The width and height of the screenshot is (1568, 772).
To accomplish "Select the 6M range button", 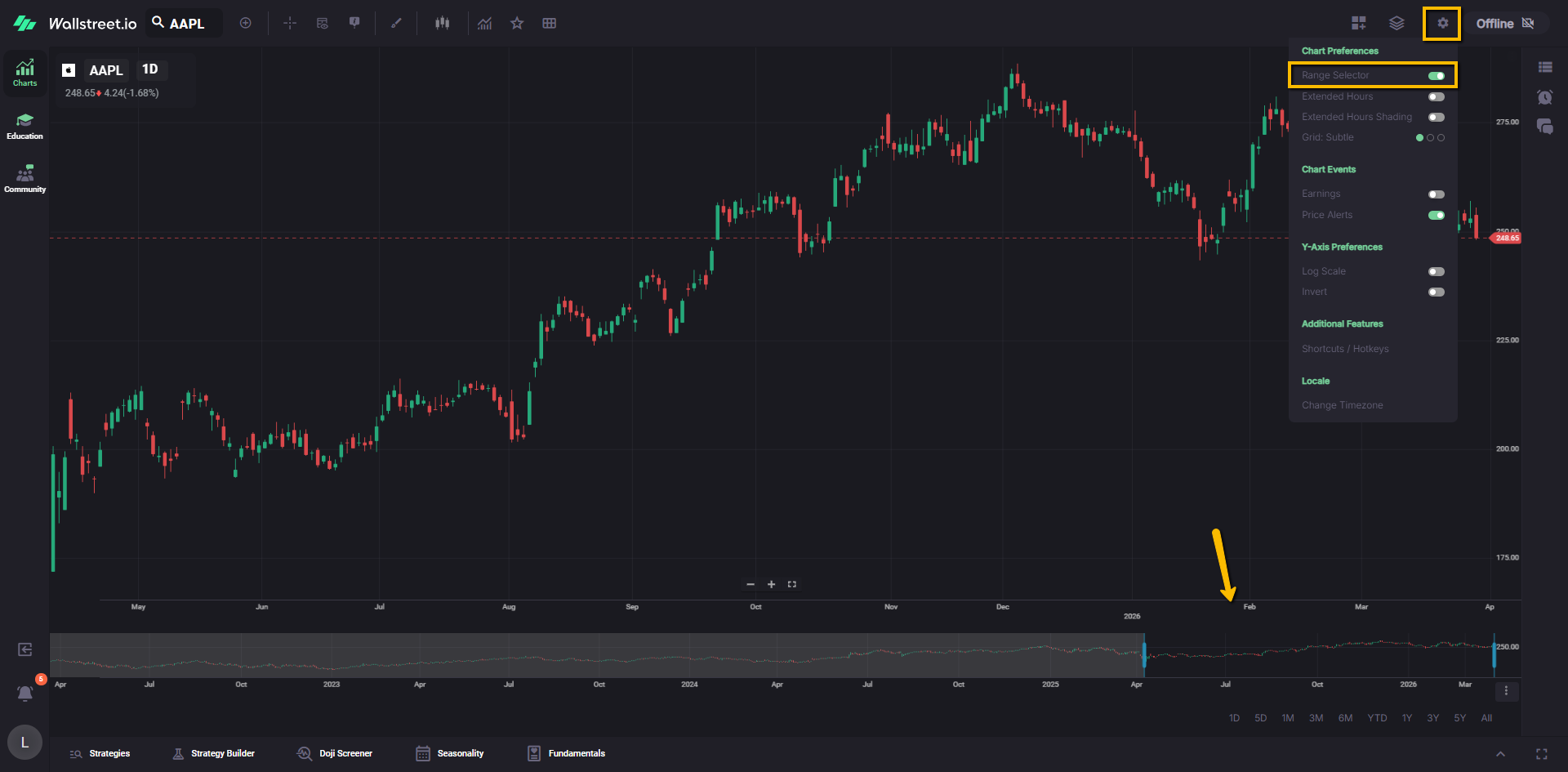I will [x=1345, y=718].
